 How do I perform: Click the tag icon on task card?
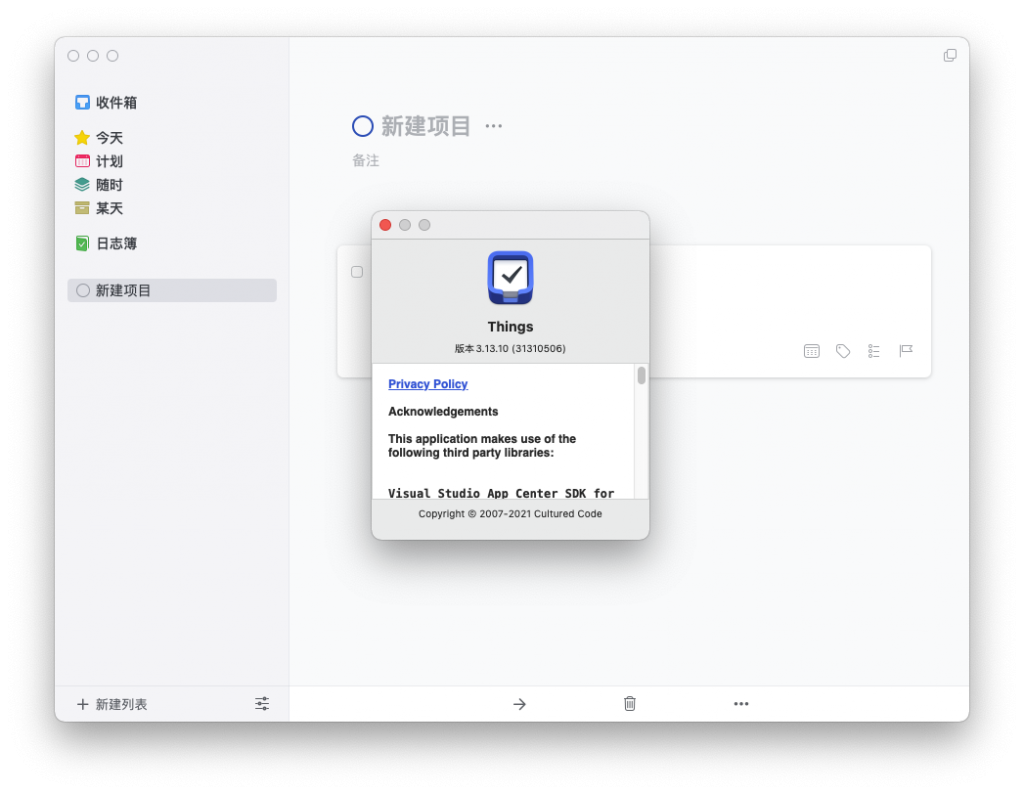[x=843, y=351]
